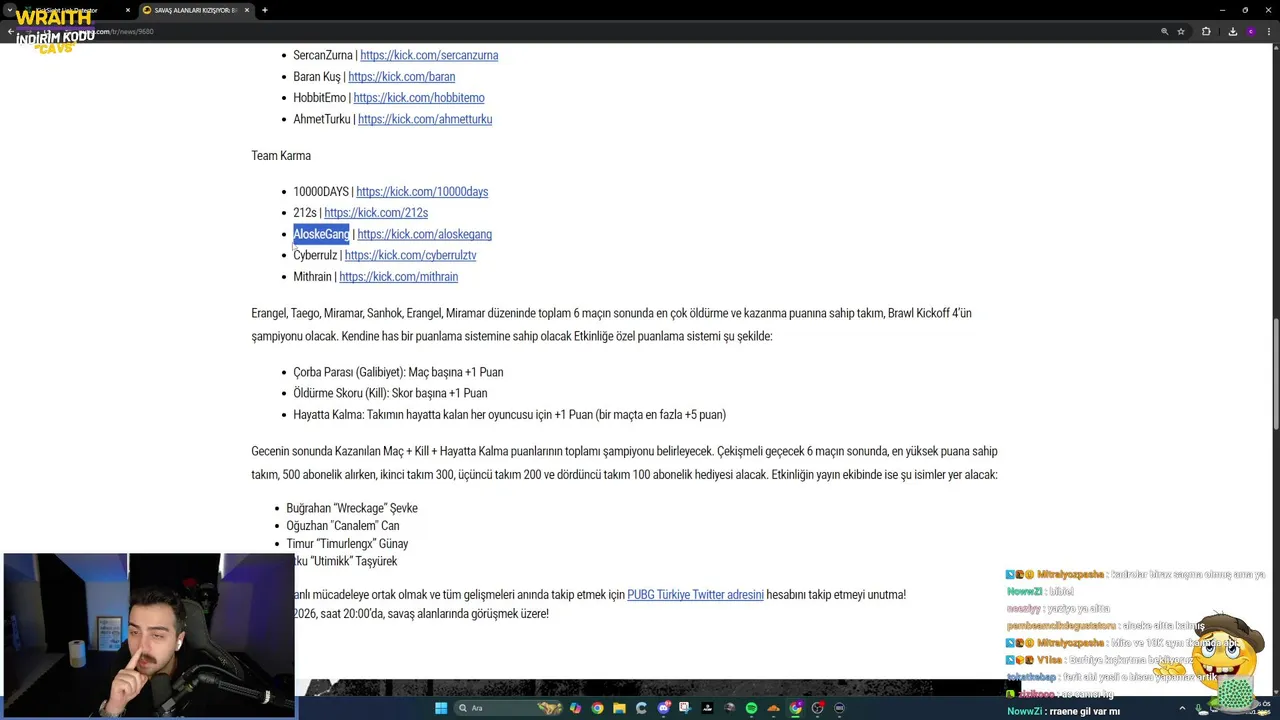Open the kick.com/212s link
This screenshot has height=720, width=1280.
[376, 212]
